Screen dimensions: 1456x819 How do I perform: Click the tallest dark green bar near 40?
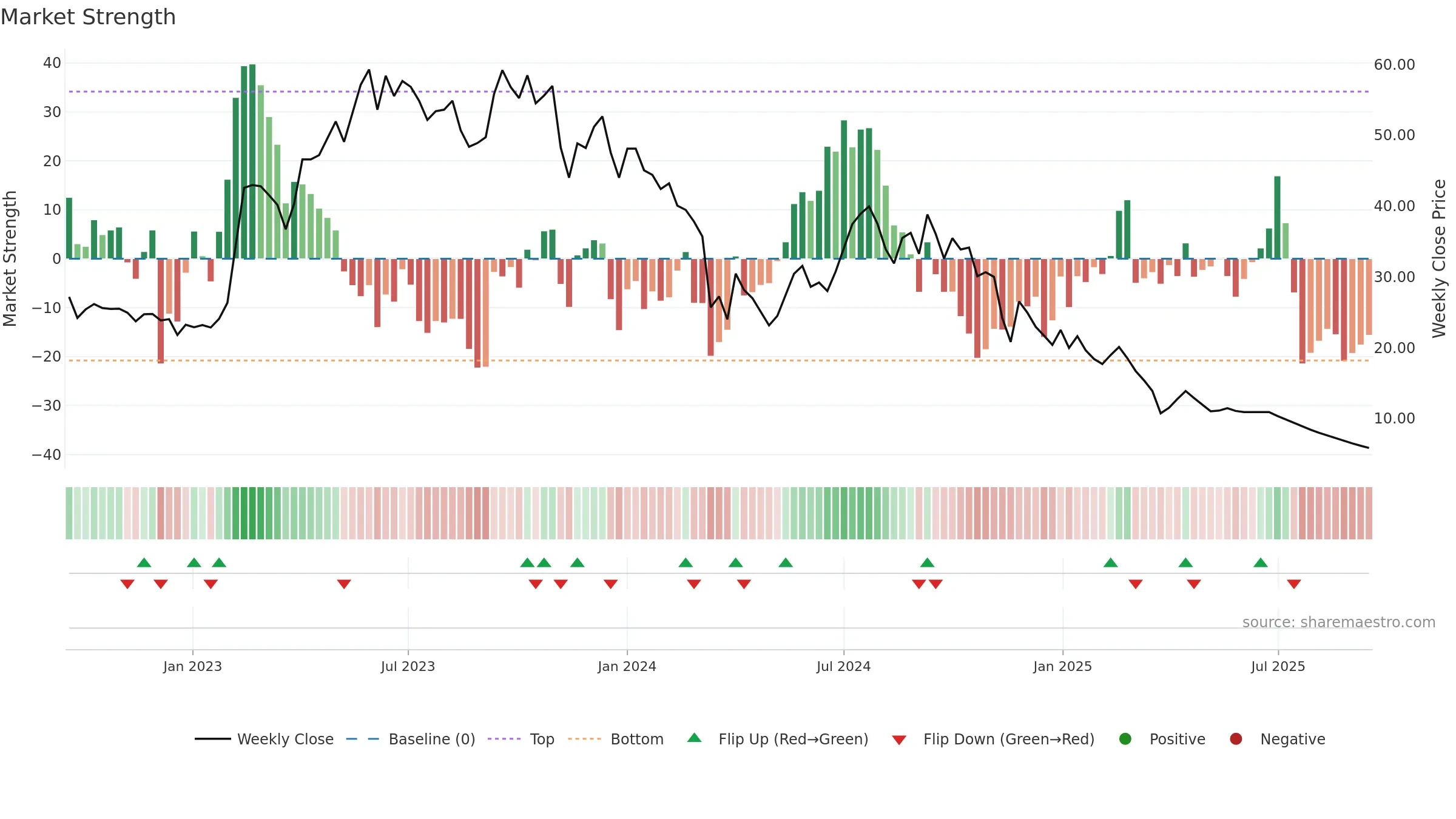point(252,161)
